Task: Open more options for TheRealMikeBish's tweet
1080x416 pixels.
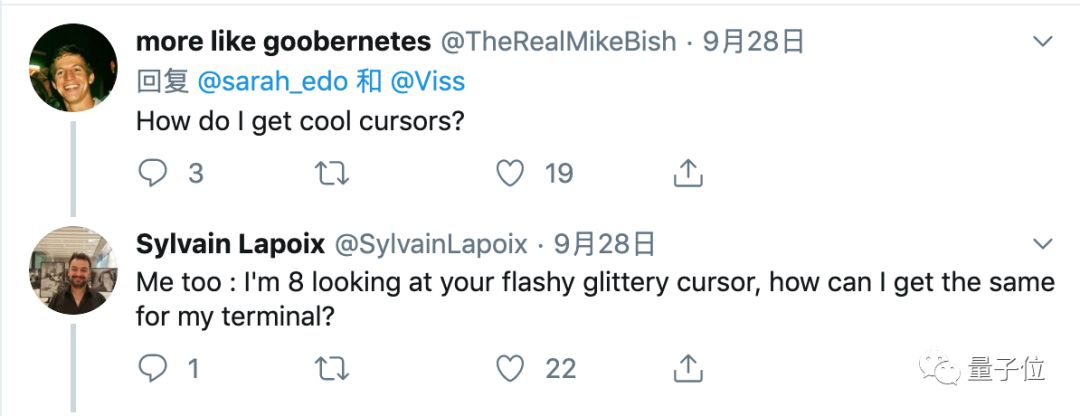Action: point(1042,42)
